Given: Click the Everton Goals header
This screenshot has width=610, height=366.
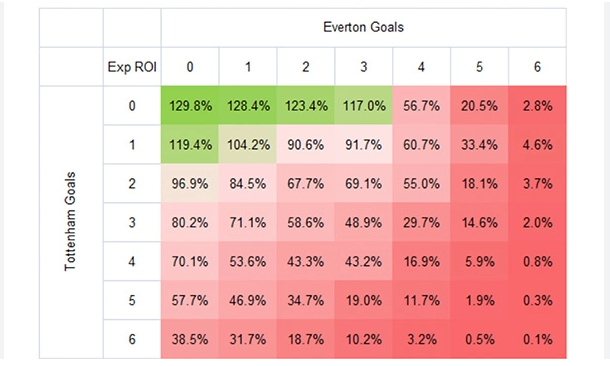Looking at the screenshot, I should (x=363, y=27).
